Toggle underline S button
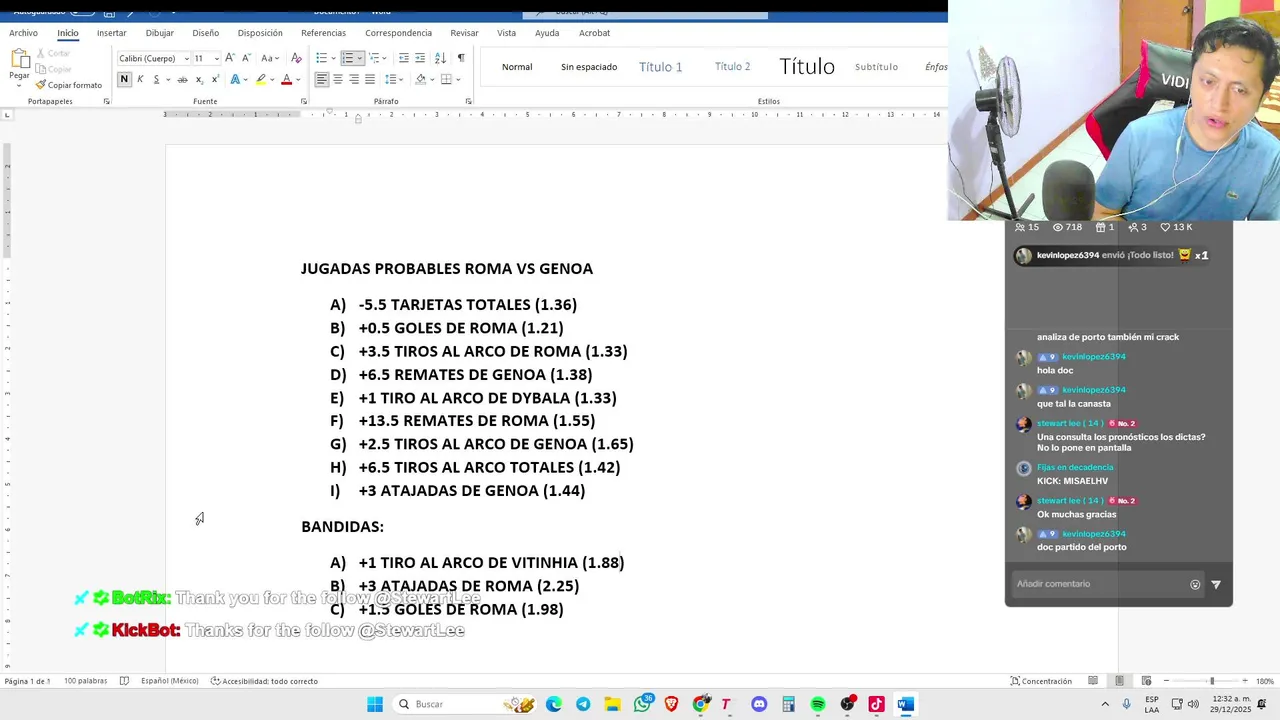The height and width of the screenshot is (720, 1280). click(156, 79)
